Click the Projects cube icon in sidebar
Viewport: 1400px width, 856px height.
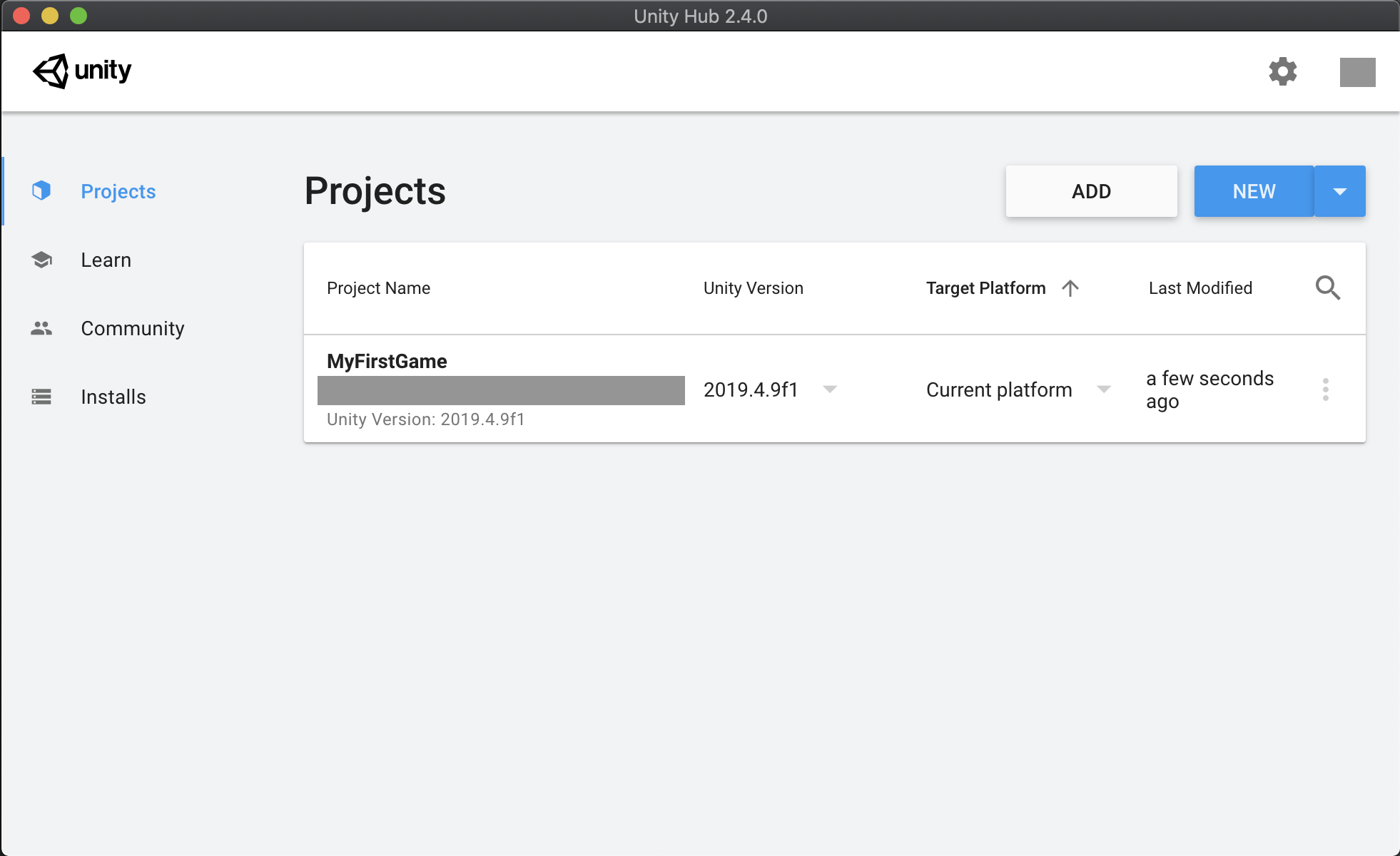[41, 190]
